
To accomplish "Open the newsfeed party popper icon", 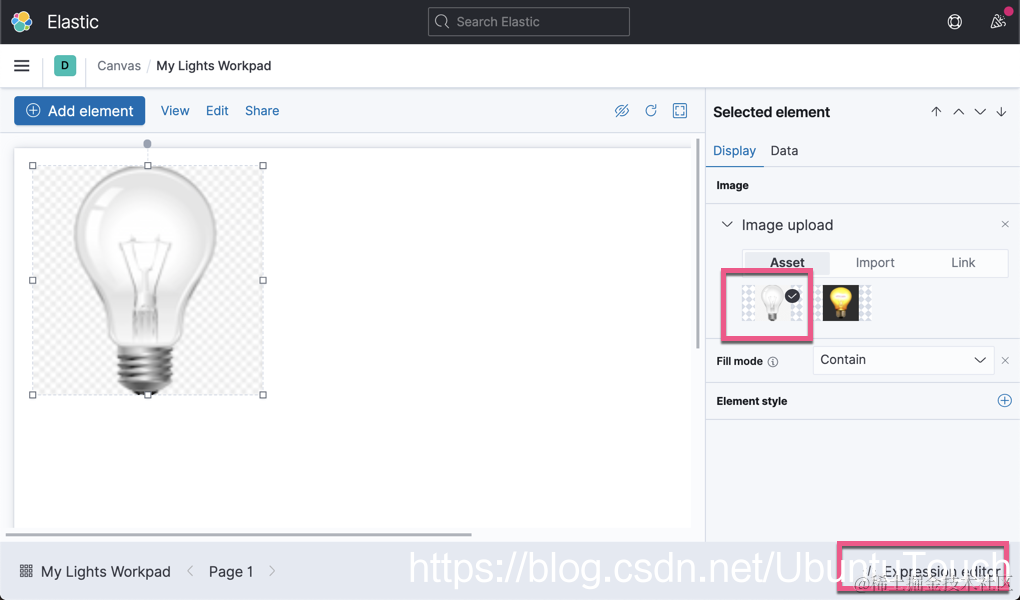I will [998, 21].
